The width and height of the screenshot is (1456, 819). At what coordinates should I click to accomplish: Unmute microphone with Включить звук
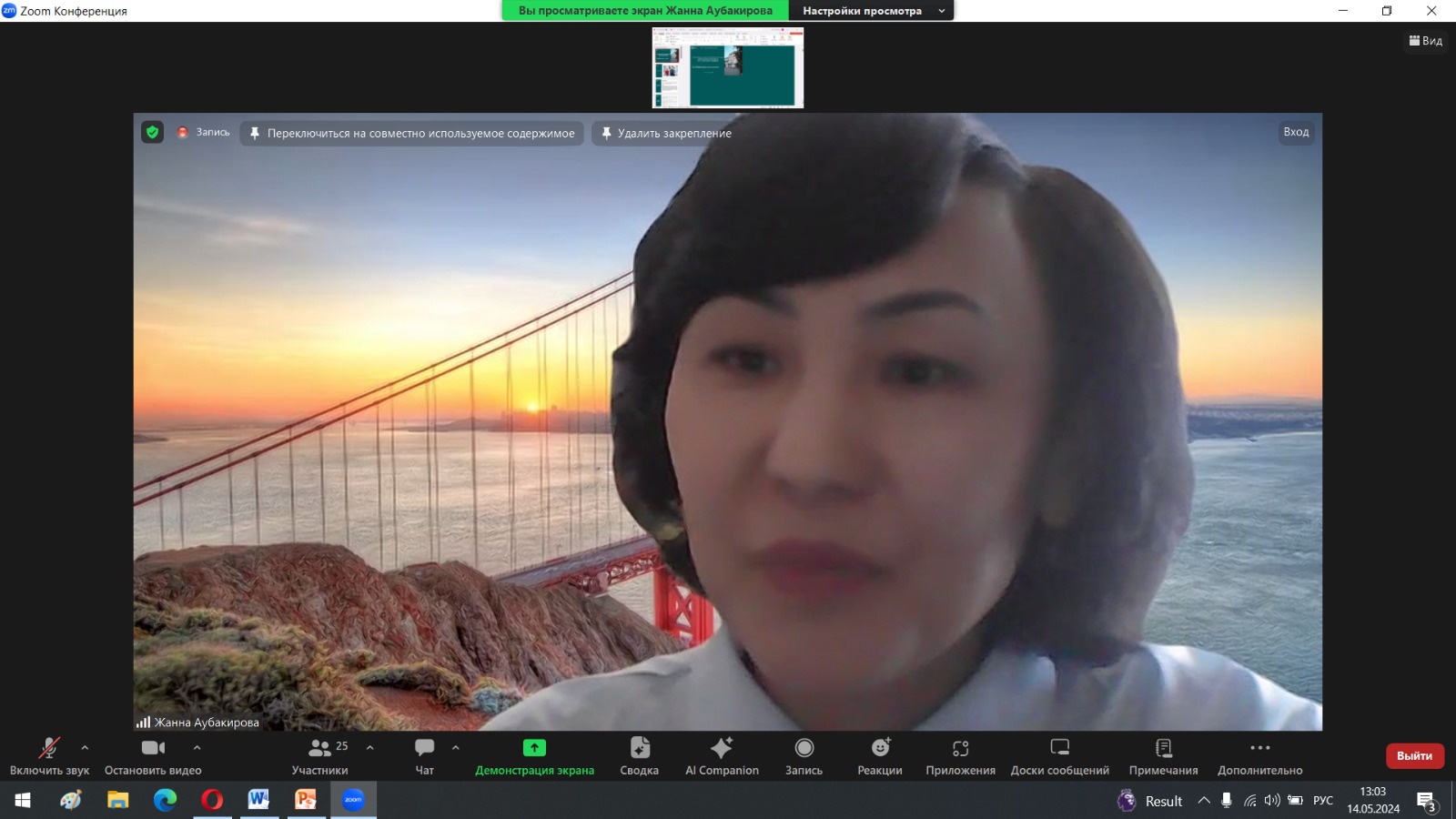tap(49, 755)
